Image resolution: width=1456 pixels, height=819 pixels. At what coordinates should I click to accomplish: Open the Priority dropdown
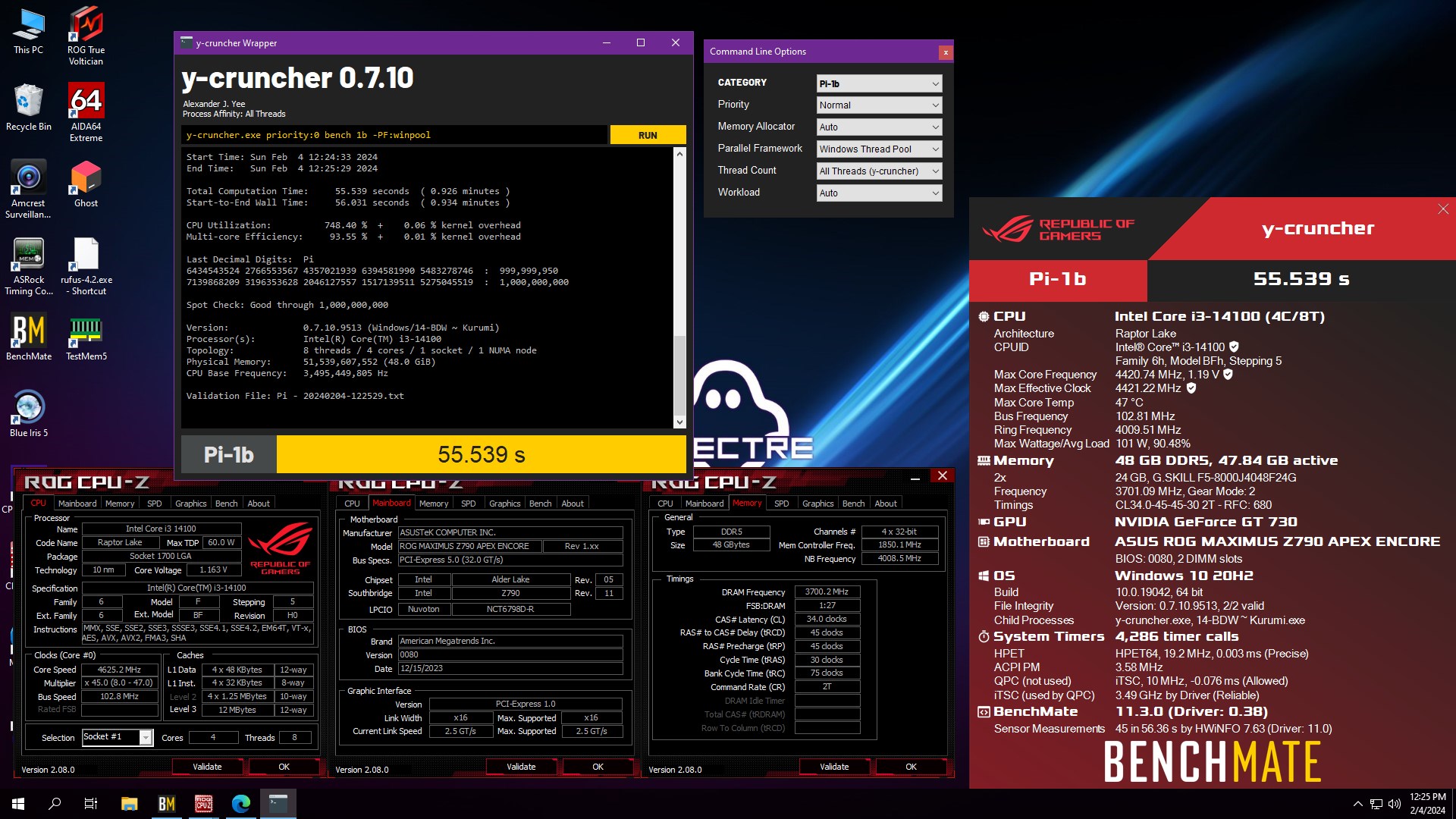point(879,105)
